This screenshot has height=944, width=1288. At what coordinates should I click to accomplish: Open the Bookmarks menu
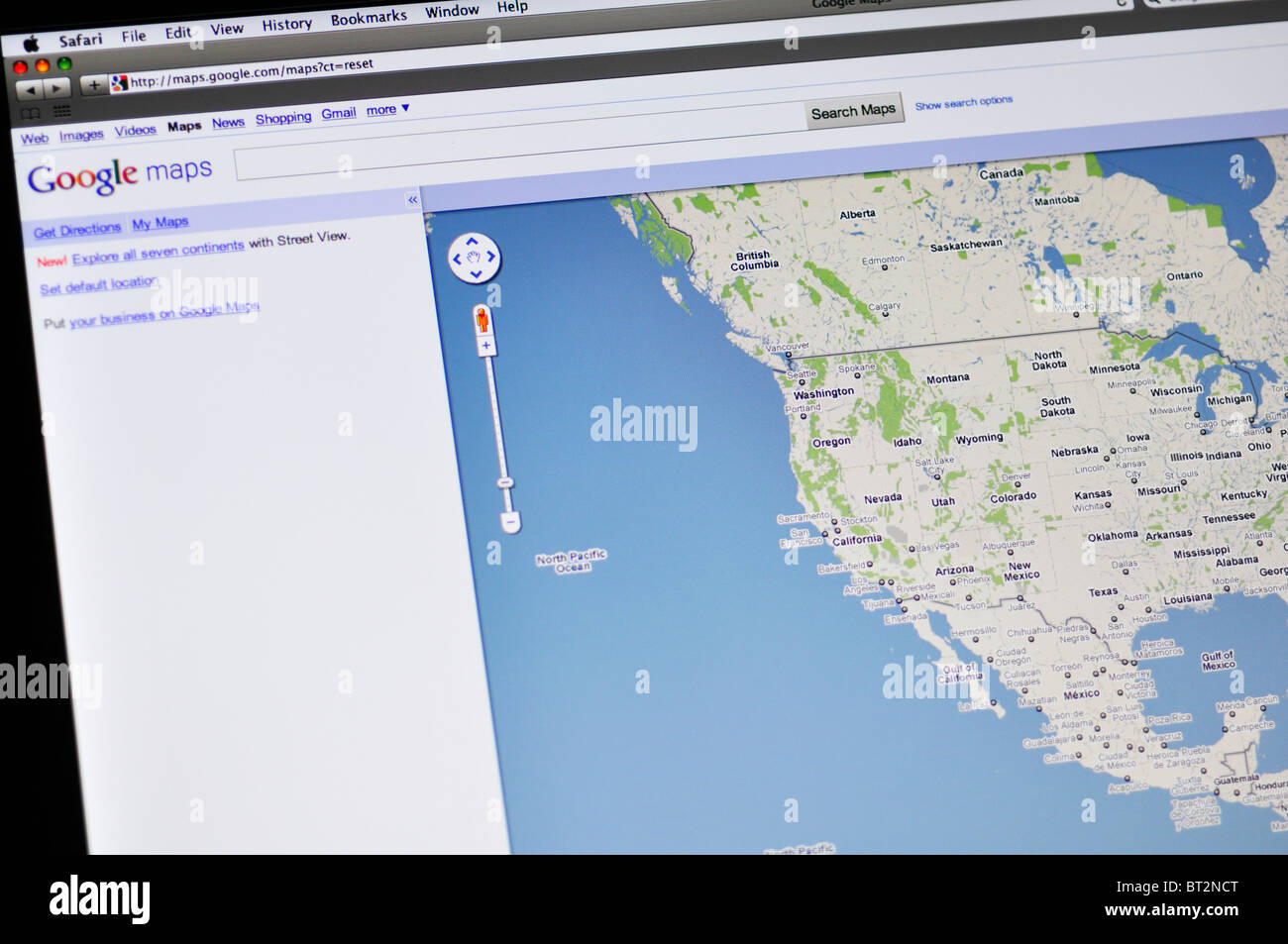tap(369, 18)
